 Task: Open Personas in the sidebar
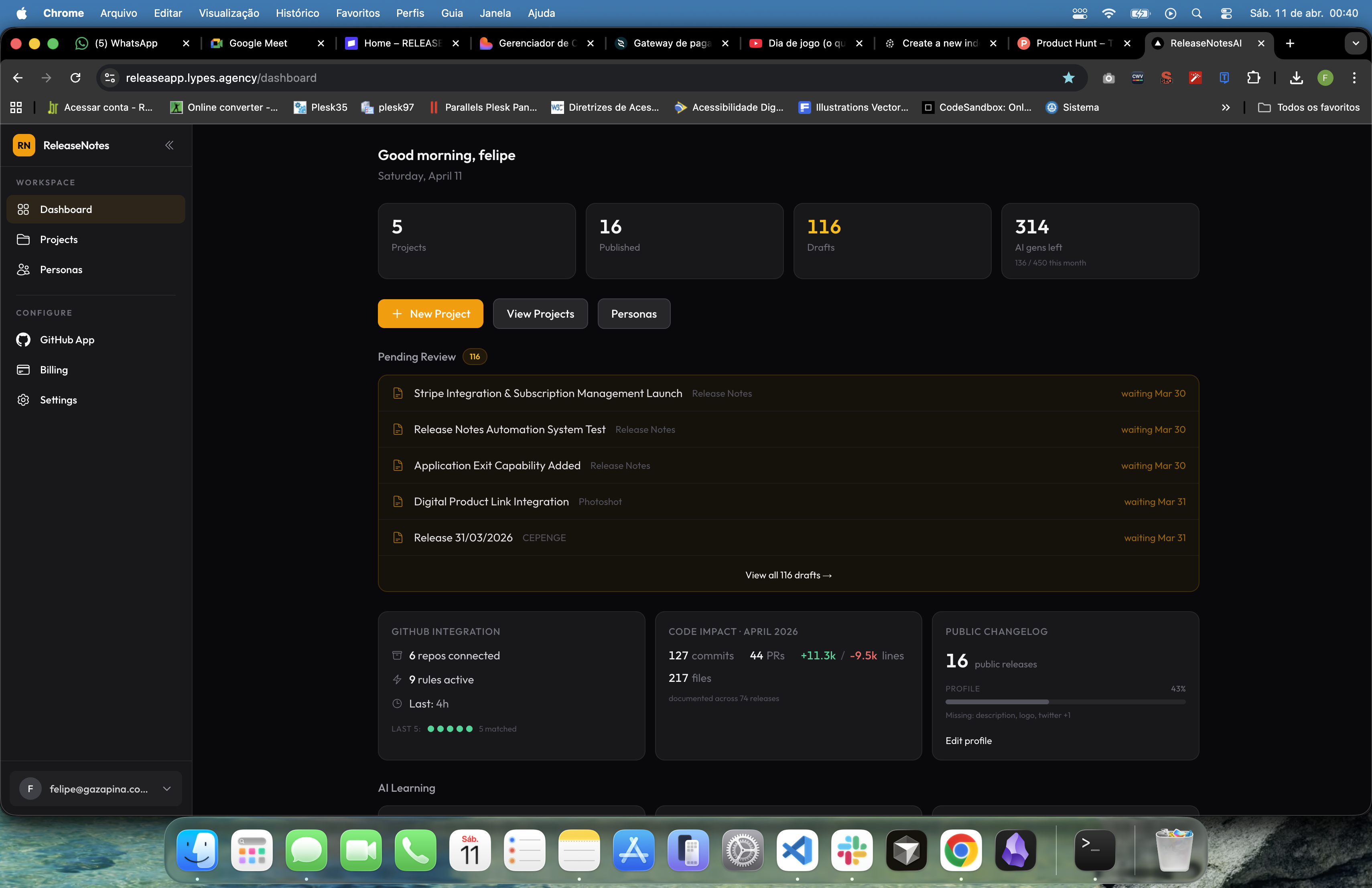pyautogui.click(x=61, y=270)
